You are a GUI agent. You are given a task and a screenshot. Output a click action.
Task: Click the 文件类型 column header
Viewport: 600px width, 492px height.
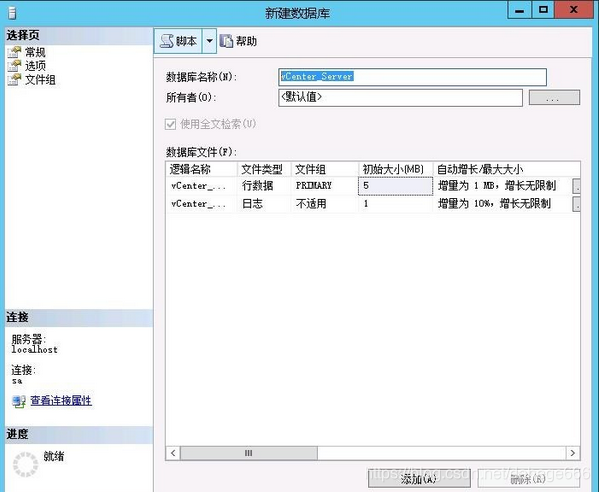(x=264, y=169)
